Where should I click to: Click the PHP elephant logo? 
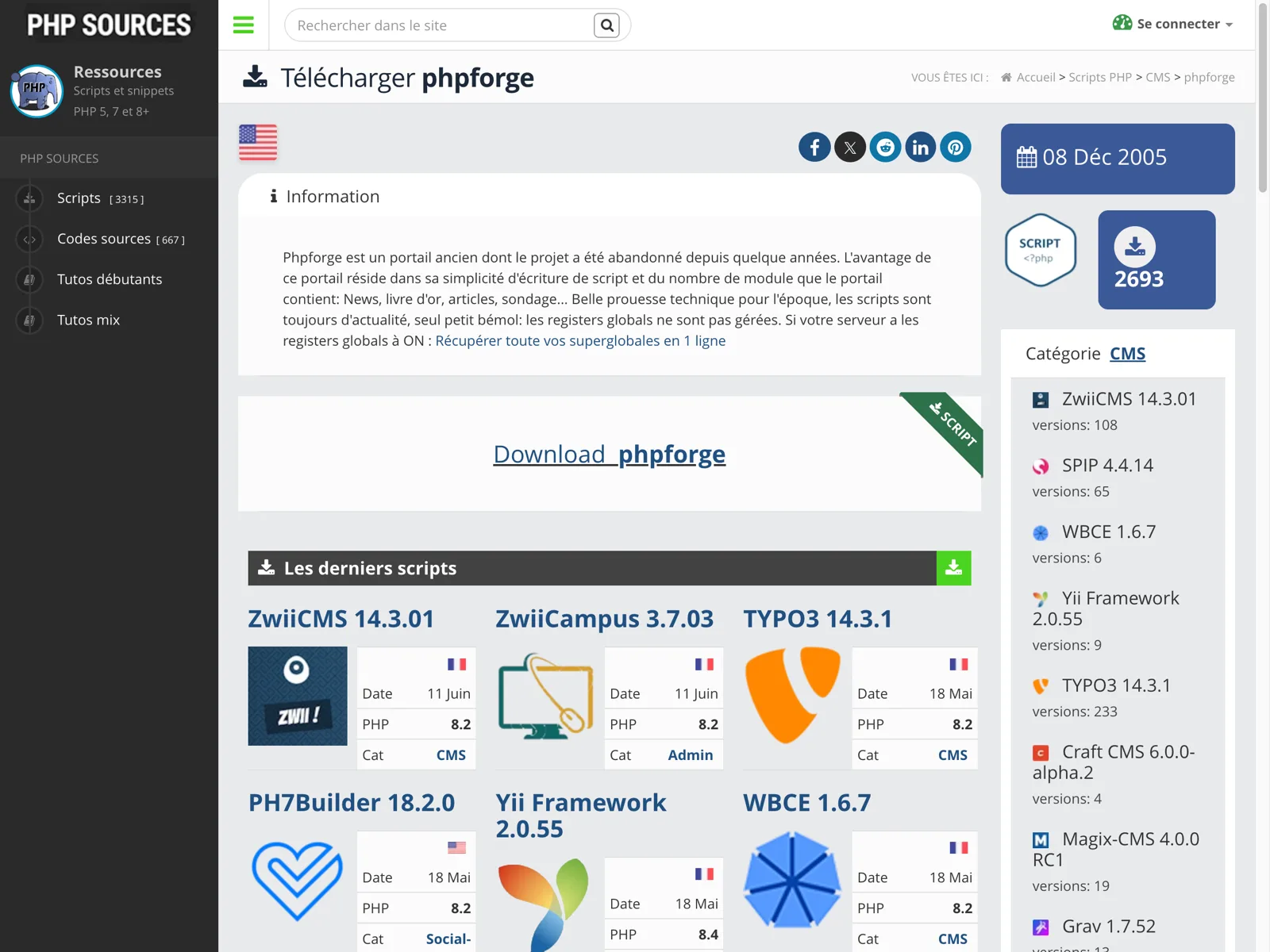point(37,91)
